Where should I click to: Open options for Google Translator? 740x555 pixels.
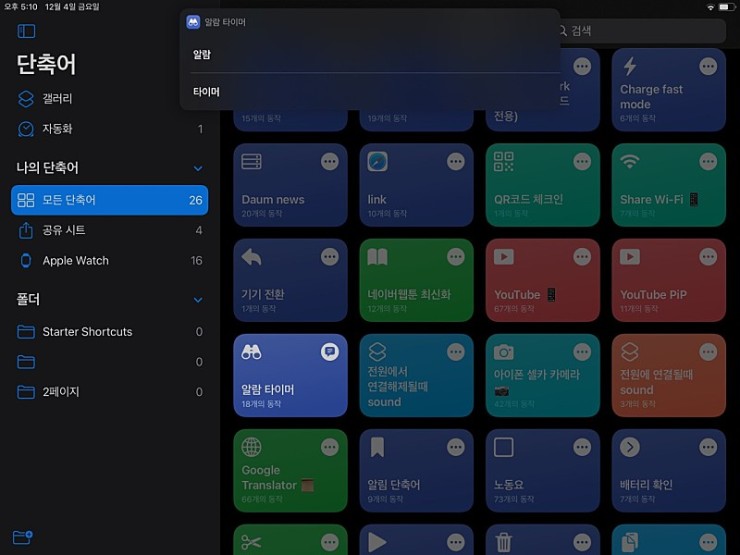coord(329,447)
